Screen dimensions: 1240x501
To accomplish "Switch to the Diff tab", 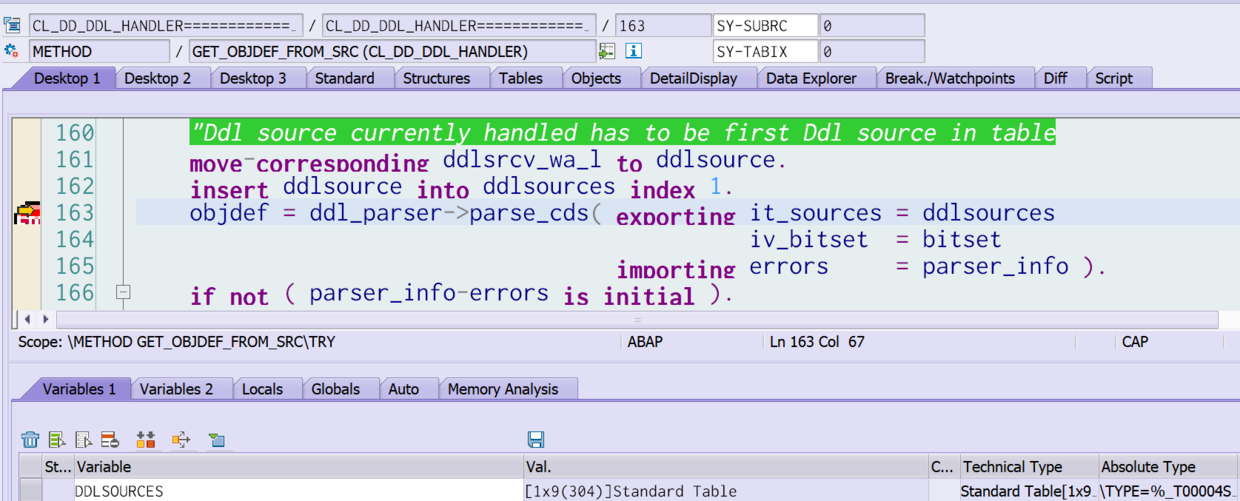I will (x=1055, y=78).
